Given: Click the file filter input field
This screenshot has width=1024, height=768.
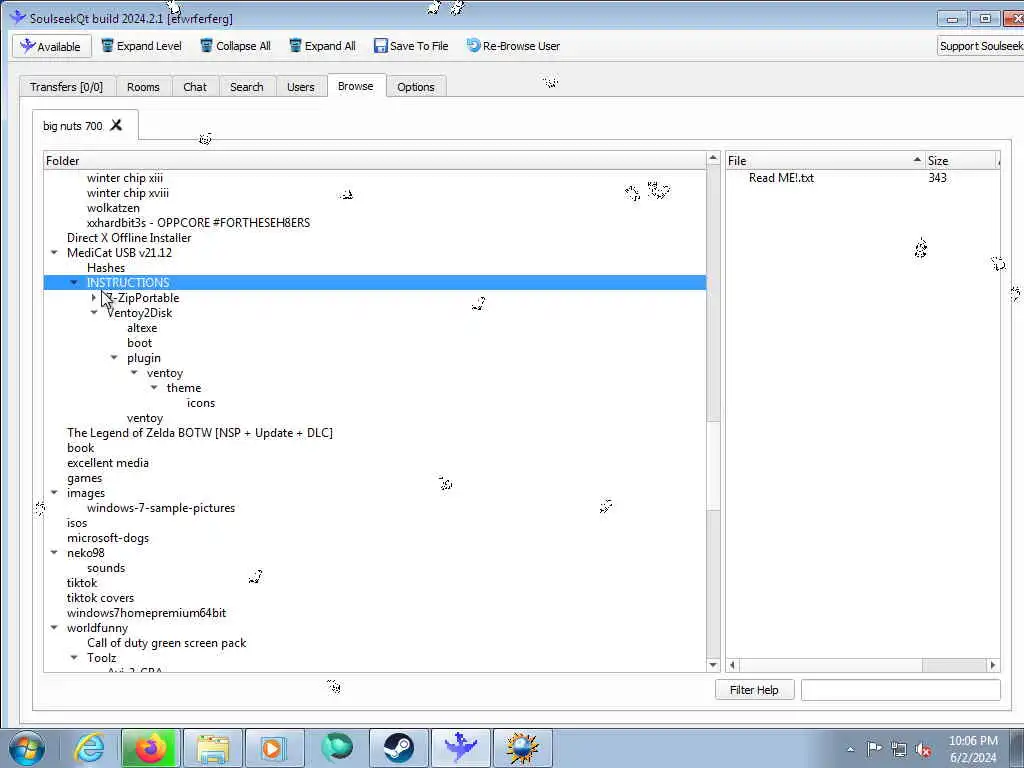Looking at the screenshot, I should [901, 690].
